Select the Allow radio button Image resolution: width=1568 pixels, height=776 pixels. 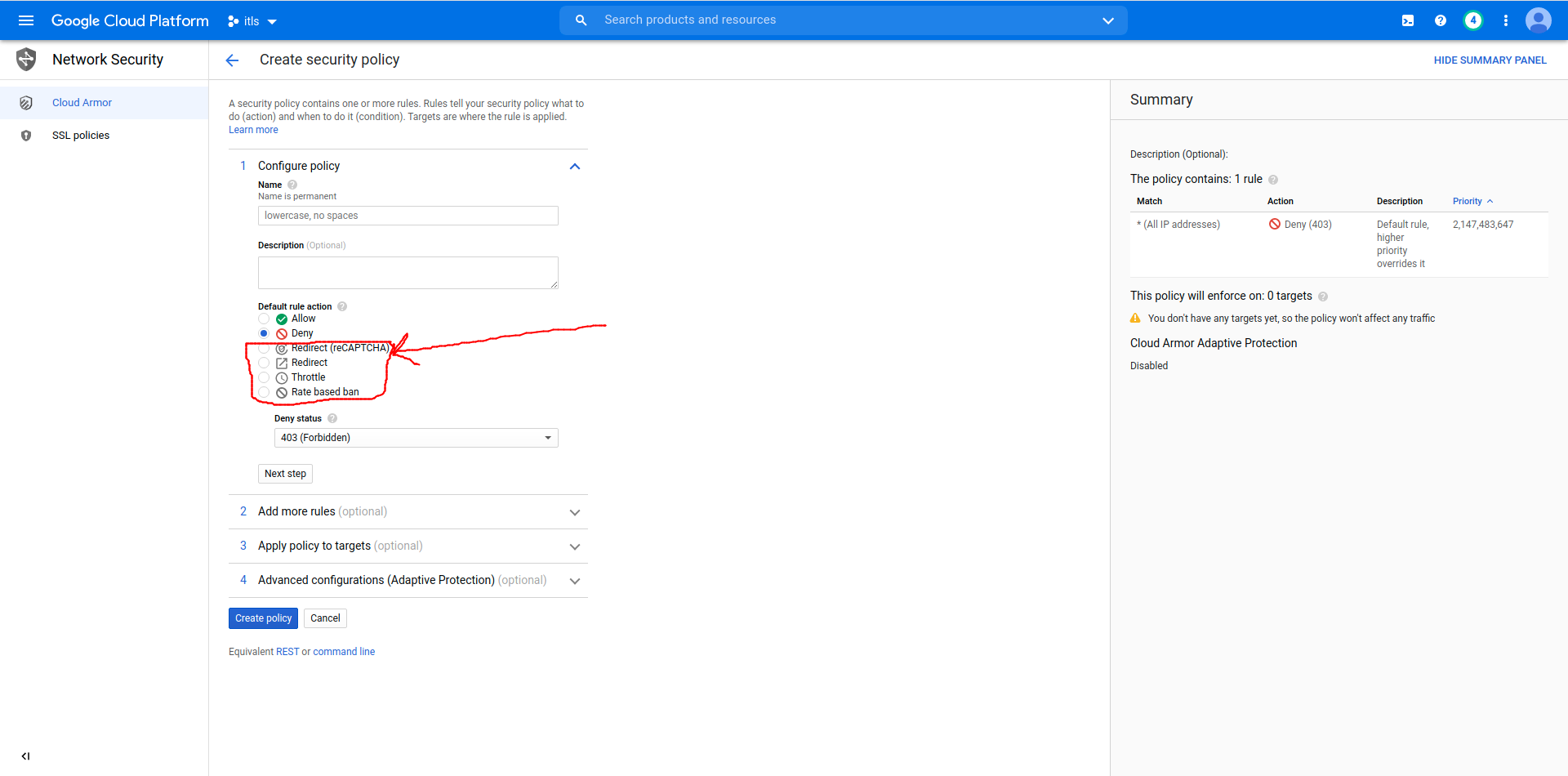(264, 319)
